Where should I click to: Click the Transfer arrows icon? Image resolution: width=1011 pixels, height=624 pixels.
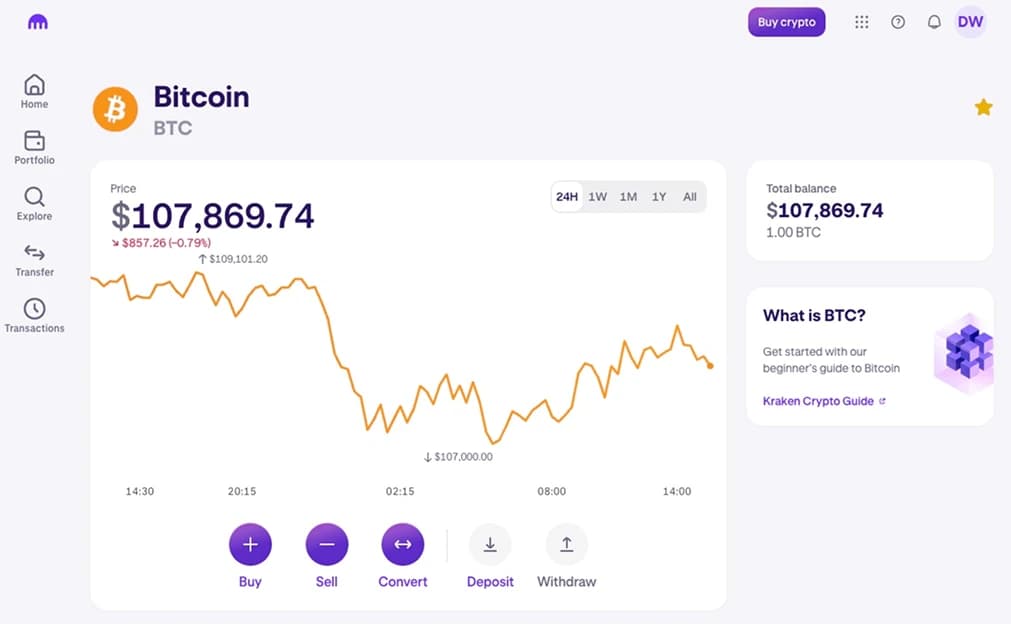[34, 255]
